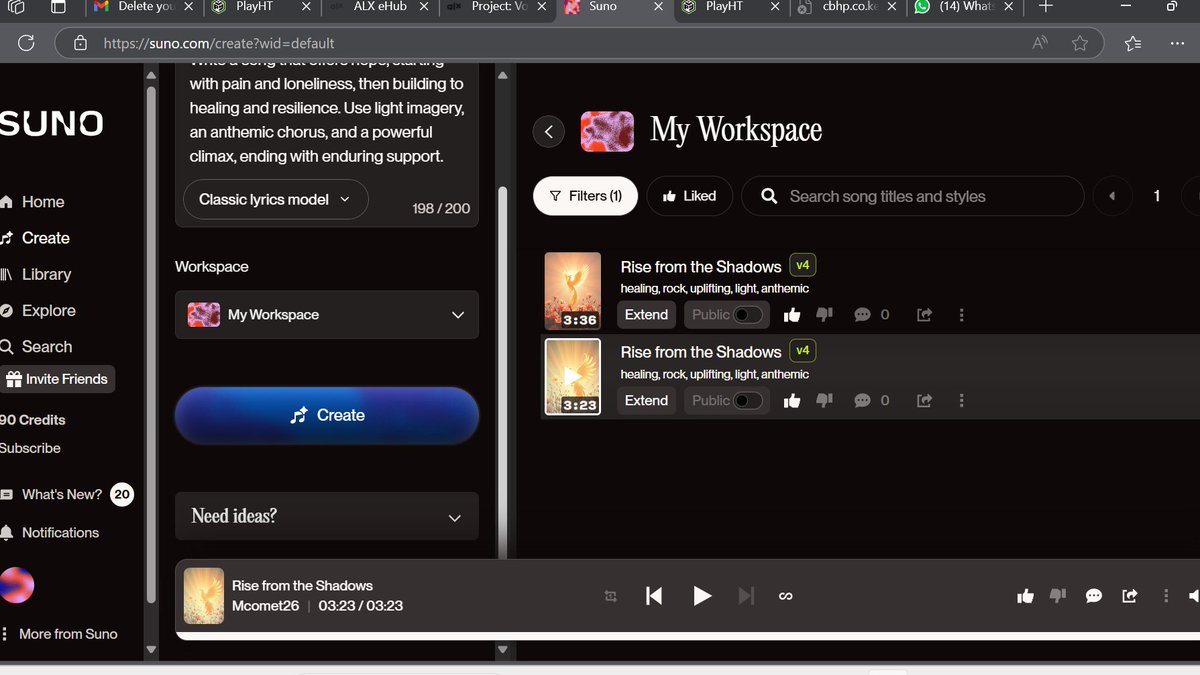Skip to next track in player
This screenshot has width=1200, height=675.
pos(746,596)
